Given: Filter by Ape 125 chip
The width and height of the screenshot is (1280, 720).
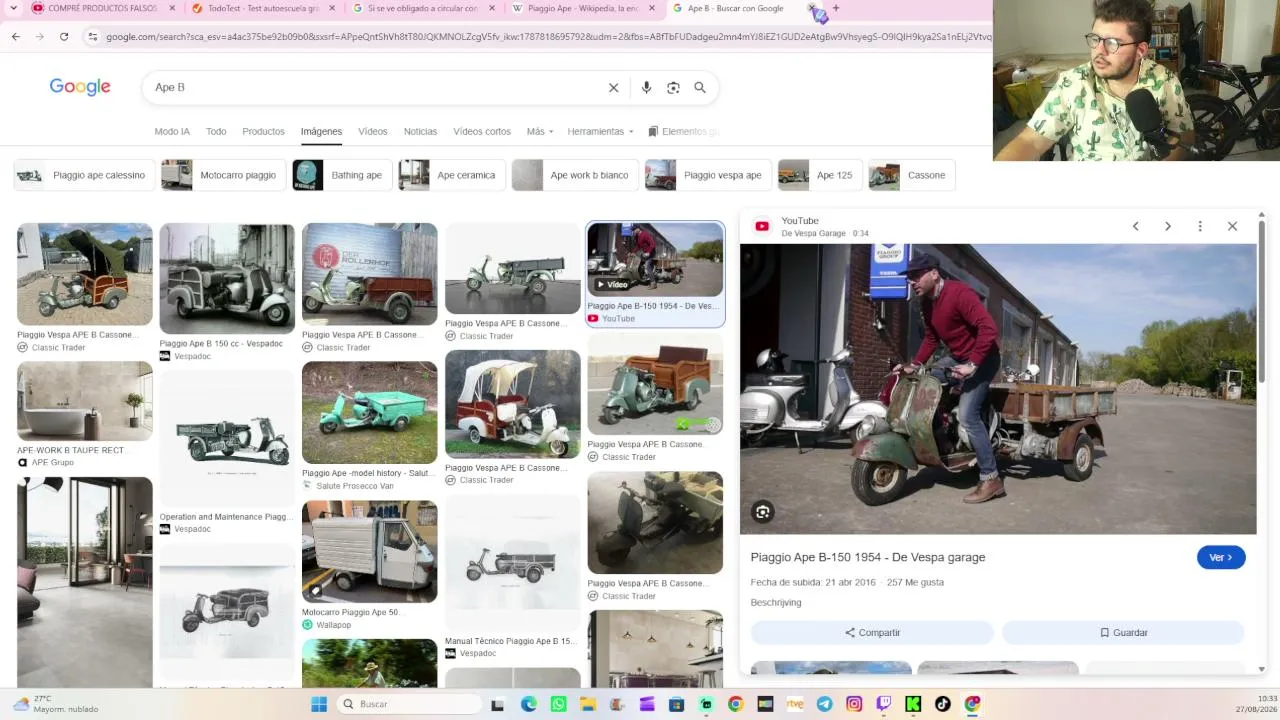Looking at the screenshot, I should [820, 175].
